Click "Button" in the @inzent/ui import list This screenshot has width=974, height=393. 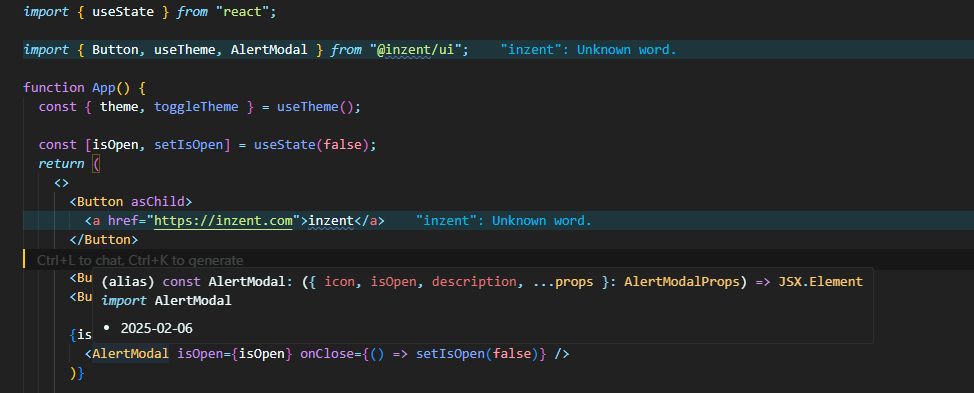coord(116,50)
